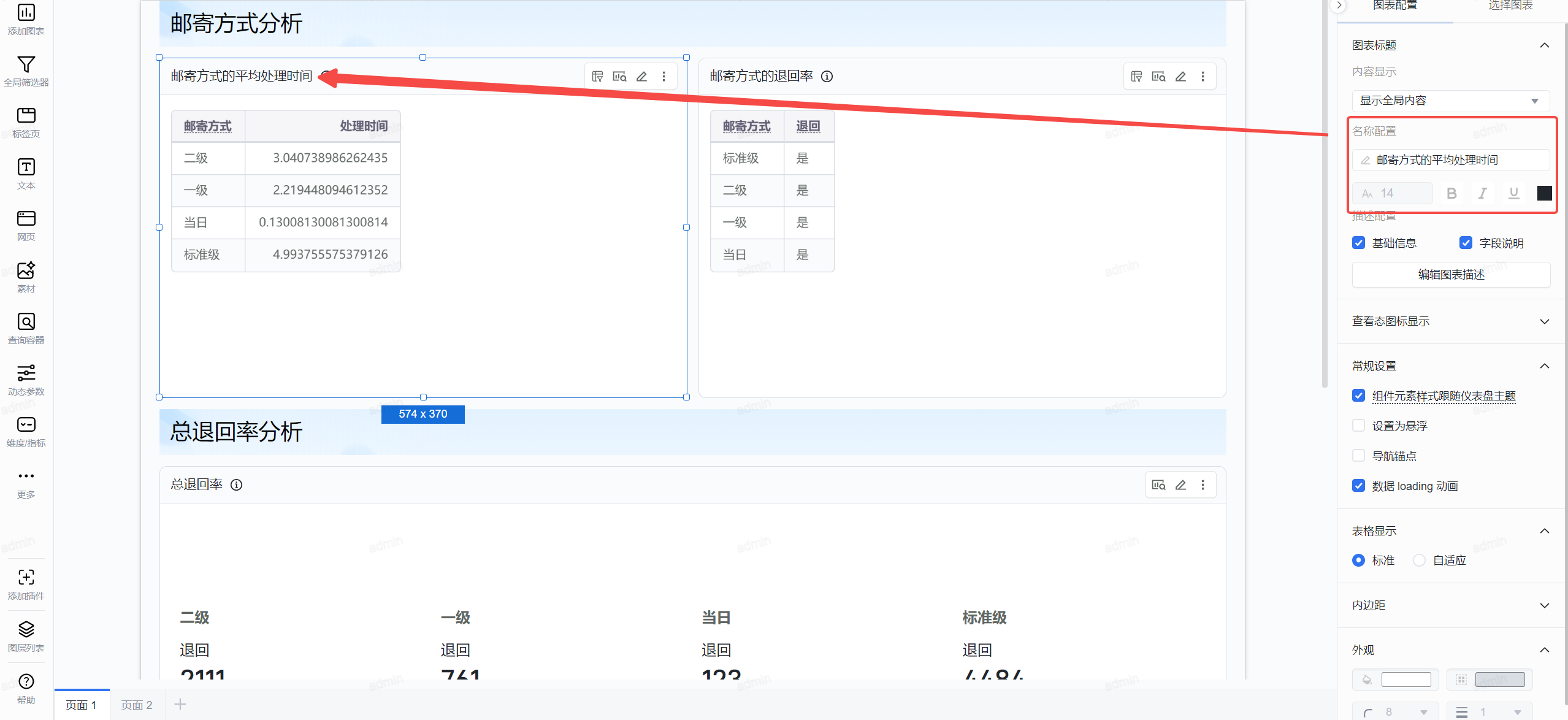Uncheck the 基础信息 checkbox

point(1358,243)
